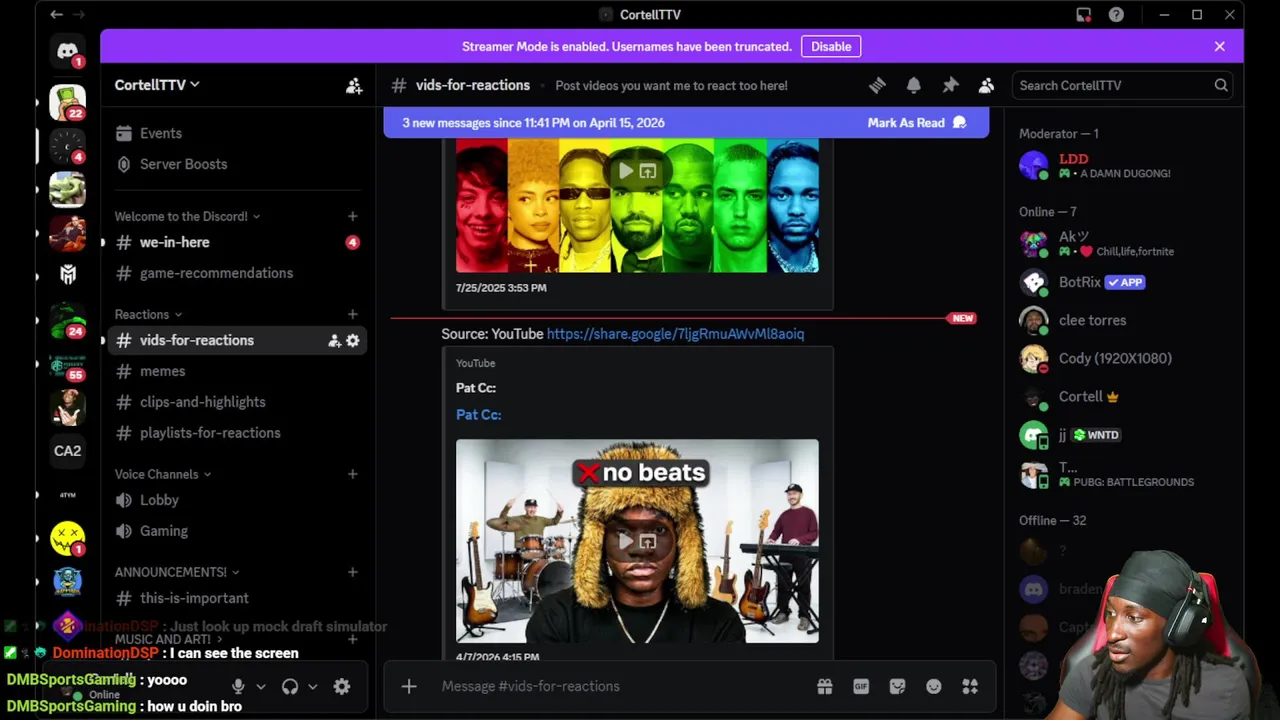Collapse the Voice Channels category
Image resolution: width=1280 pixels, height=720 pixels.
(x=163, y=474)
